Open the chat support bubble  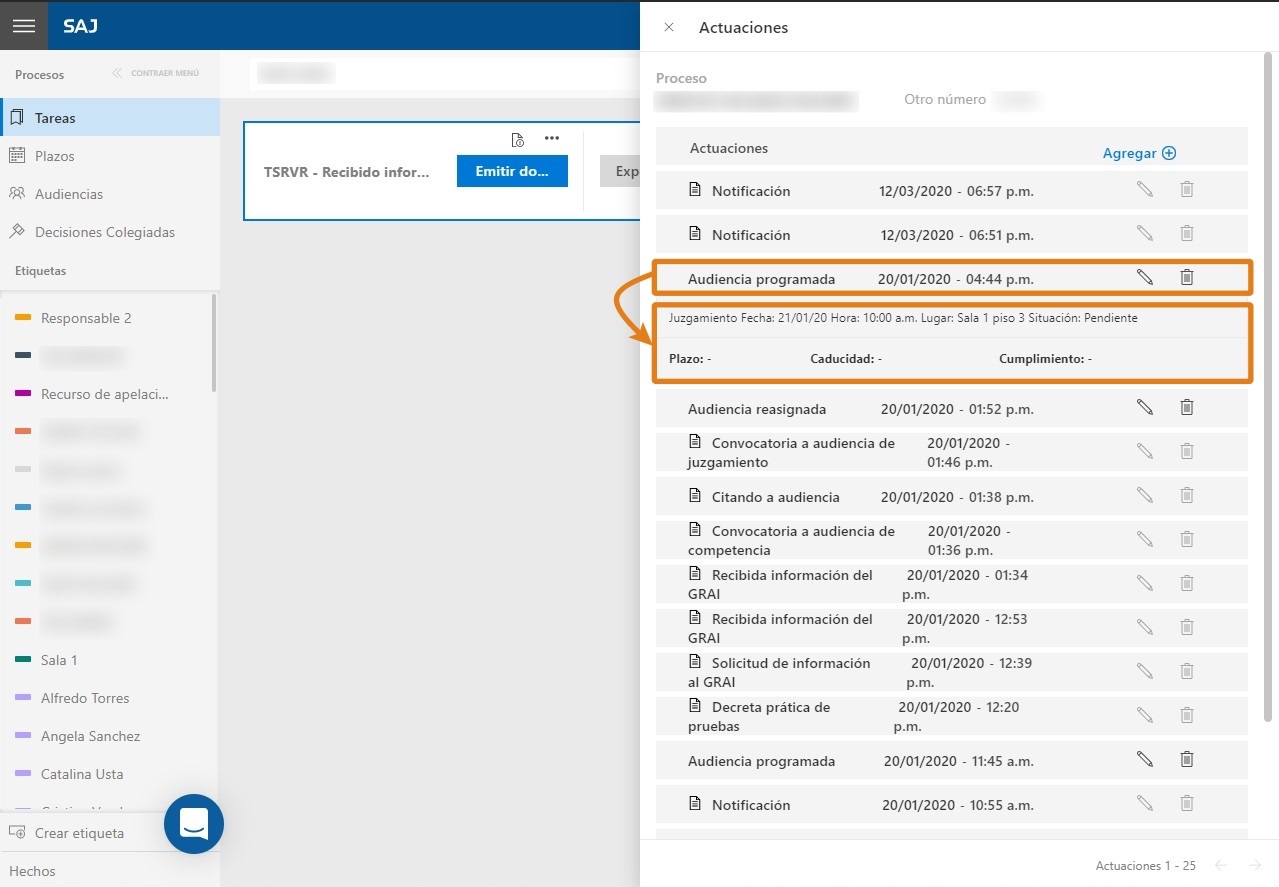click(x=194, y=824)
